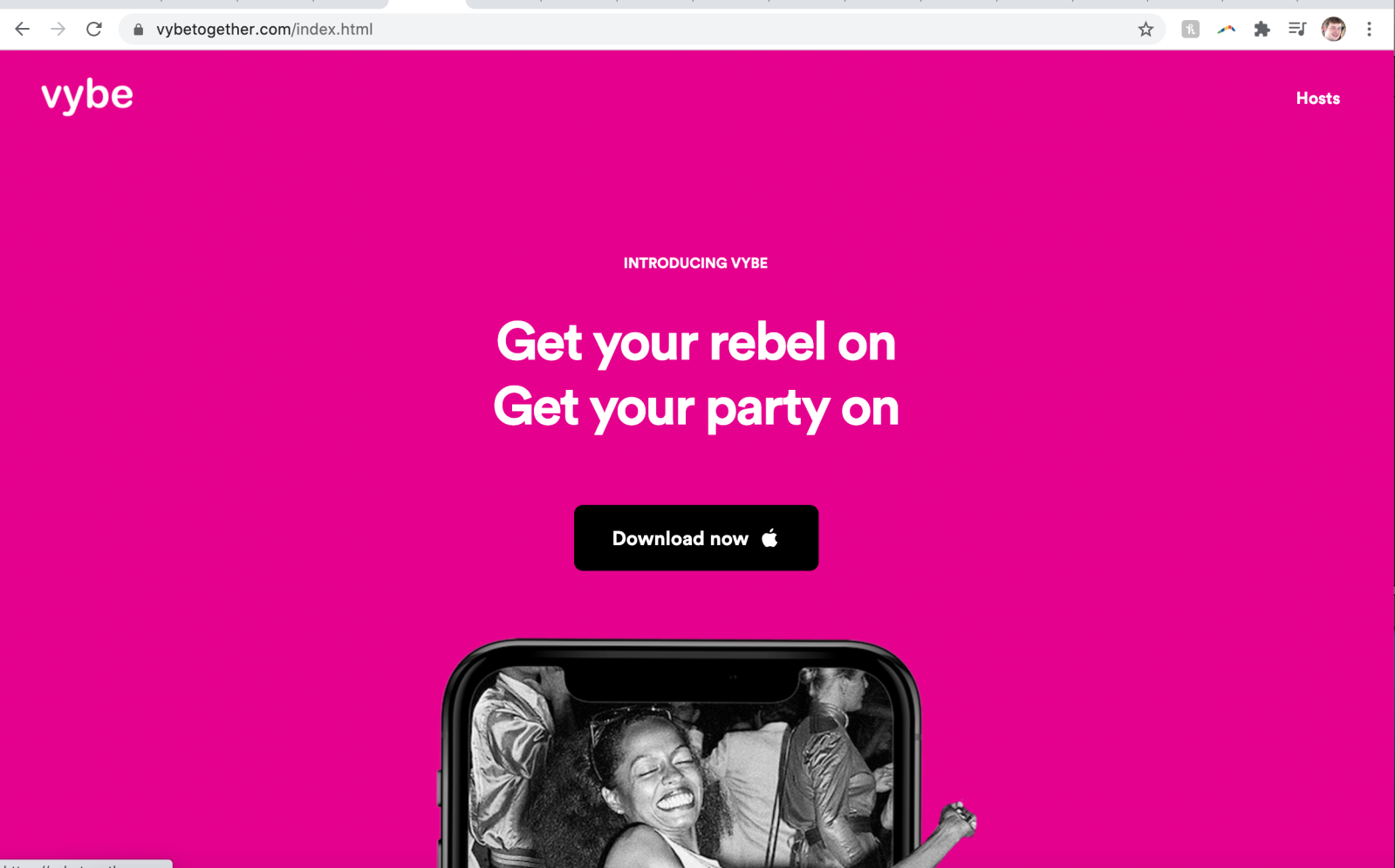Click the vybe logo

tap(87, 96)
